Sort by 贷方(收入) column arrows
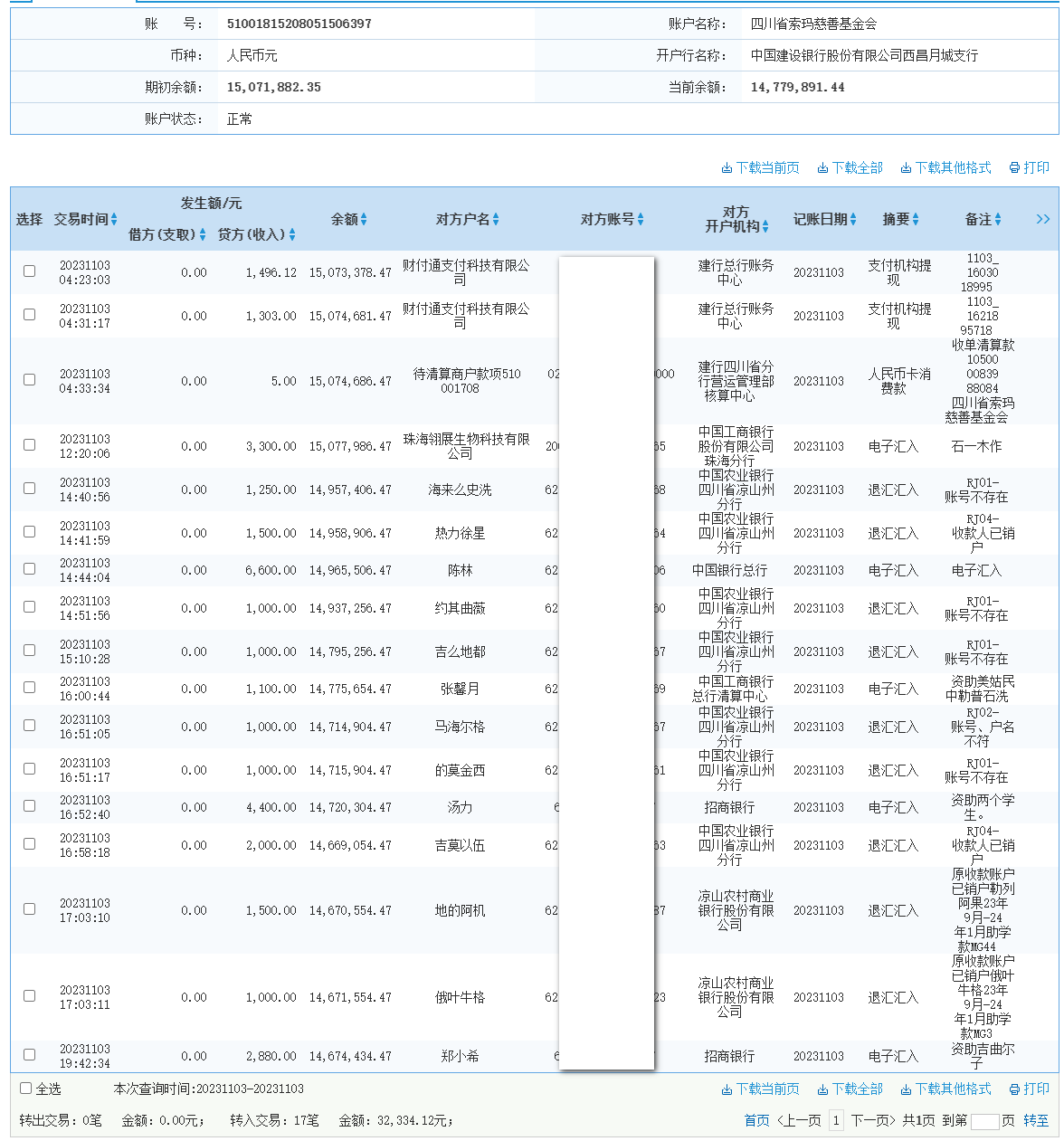This screenshot has width=1064, height=1141. pyautogui.click(x=292, y=235)
